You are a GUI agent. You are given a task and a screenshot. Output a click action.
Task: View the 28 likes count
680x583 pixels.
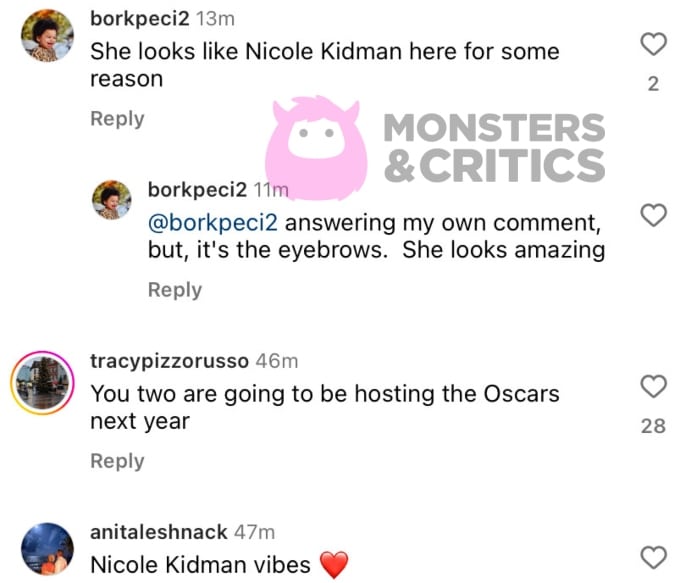tap(653, 427)
